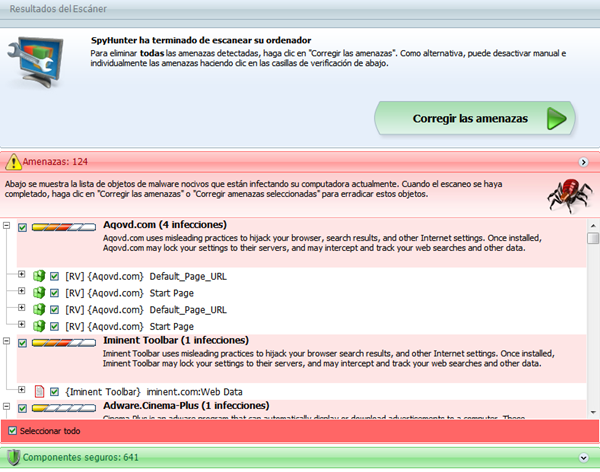This screenshot has width=600, height=472.
Task: Expand the first Default_Page_URL entry
Action: [21, 274]
